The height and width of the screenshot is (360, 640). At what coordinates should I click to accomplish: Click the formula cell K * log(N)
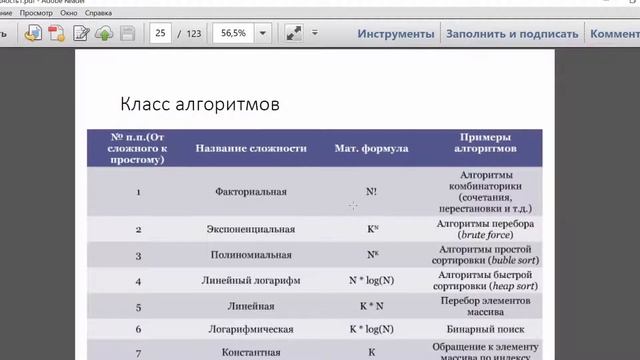click(371, 329)
